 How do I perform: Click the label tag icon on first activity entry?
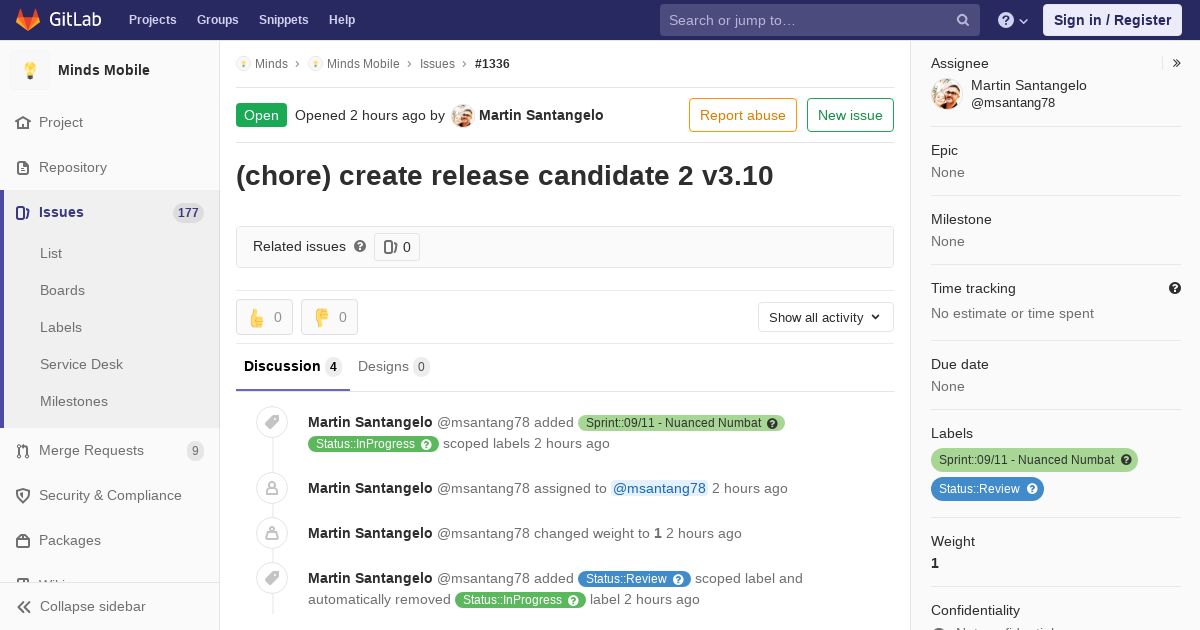[x=272, y=422]
